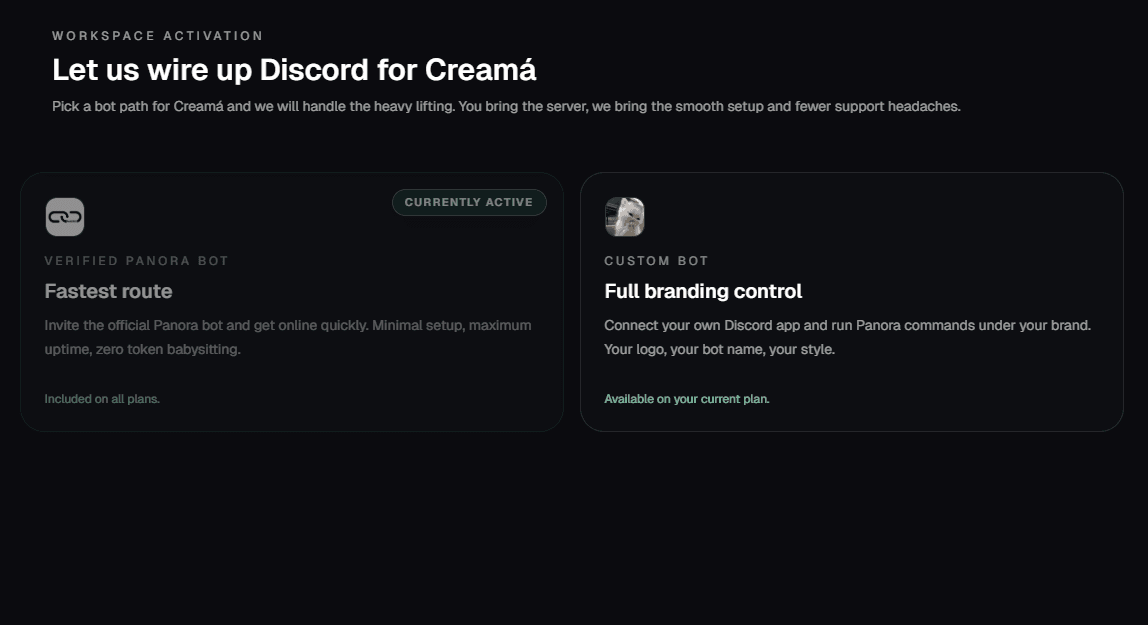Click the word Discord in the main heading

(313, 70)
